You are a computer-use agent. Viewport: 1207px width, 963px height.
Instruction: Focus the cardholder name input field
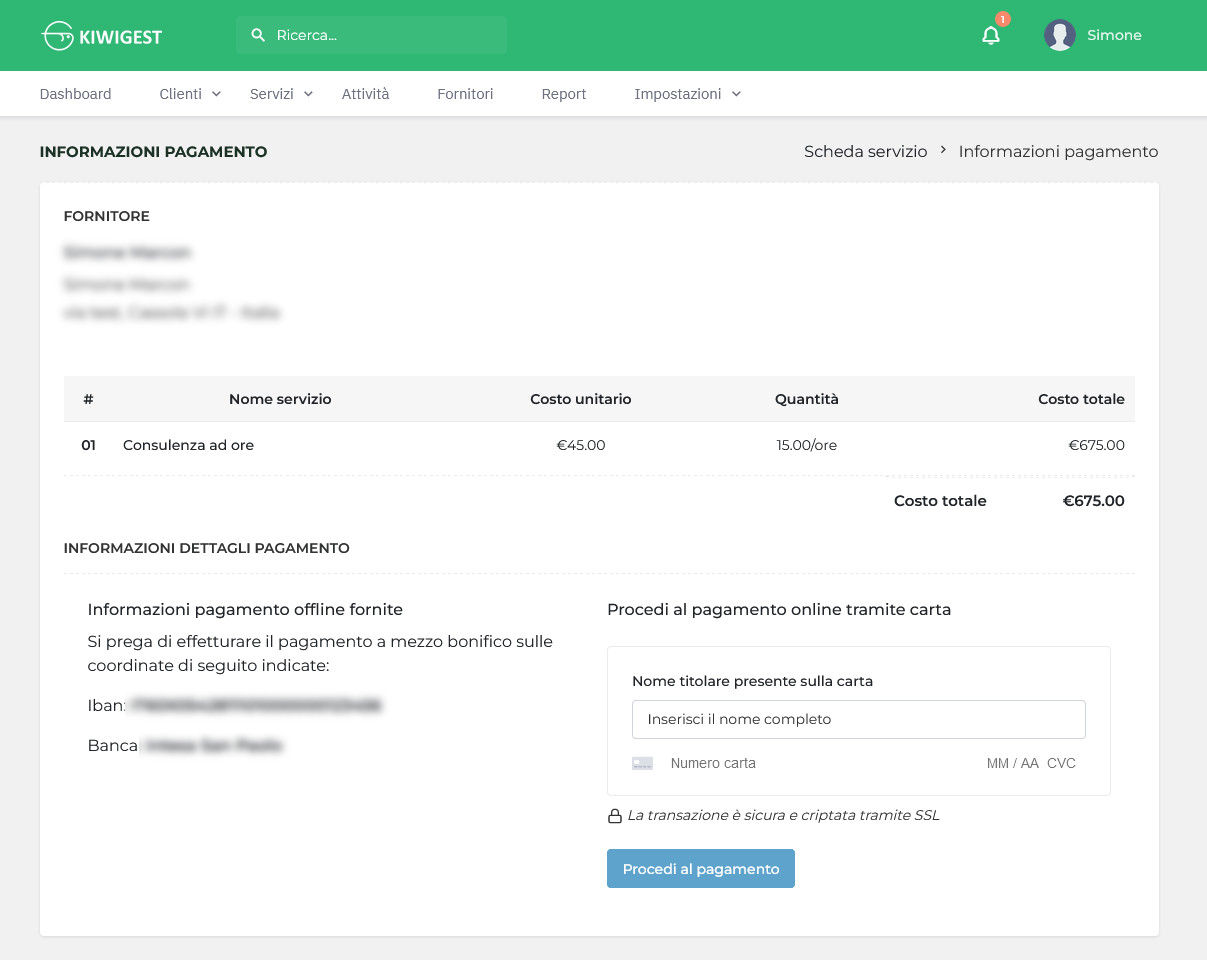point(858,719)
